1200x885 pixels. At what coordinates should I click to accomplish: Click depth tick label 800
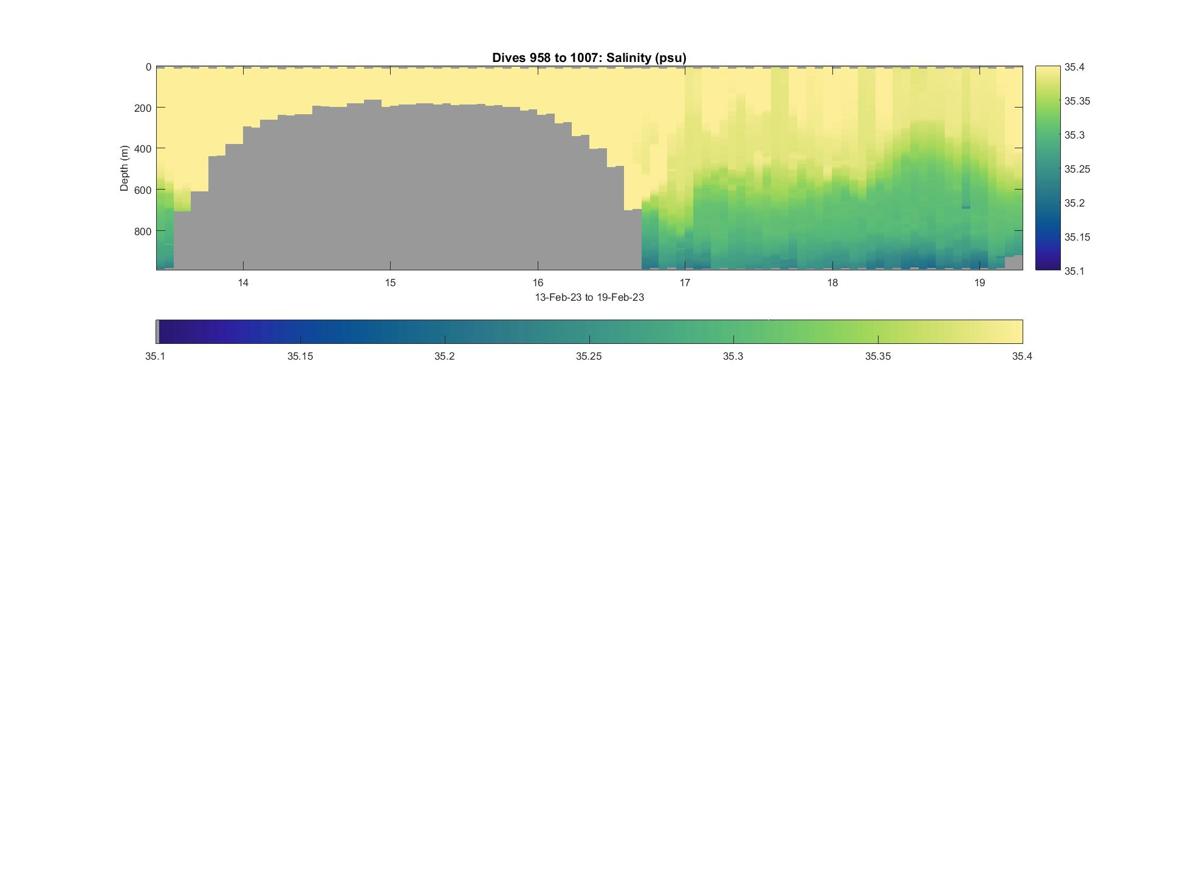(142, 231)
